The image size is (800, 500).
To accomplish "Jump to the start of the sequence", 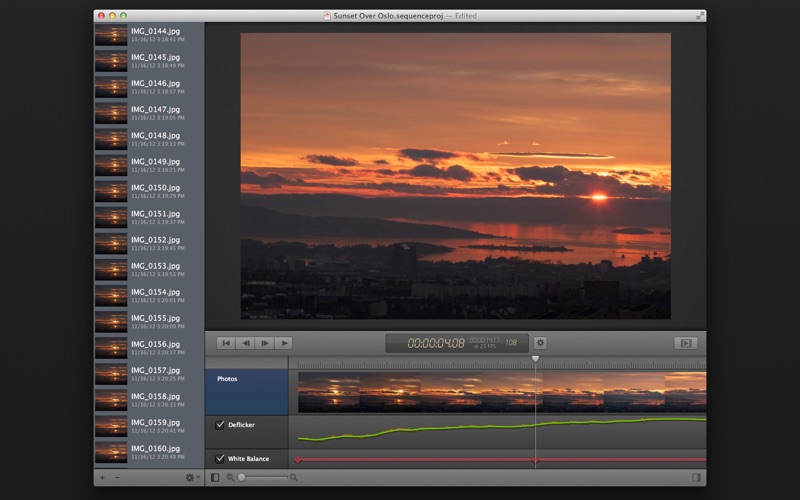I will [226, 343].
